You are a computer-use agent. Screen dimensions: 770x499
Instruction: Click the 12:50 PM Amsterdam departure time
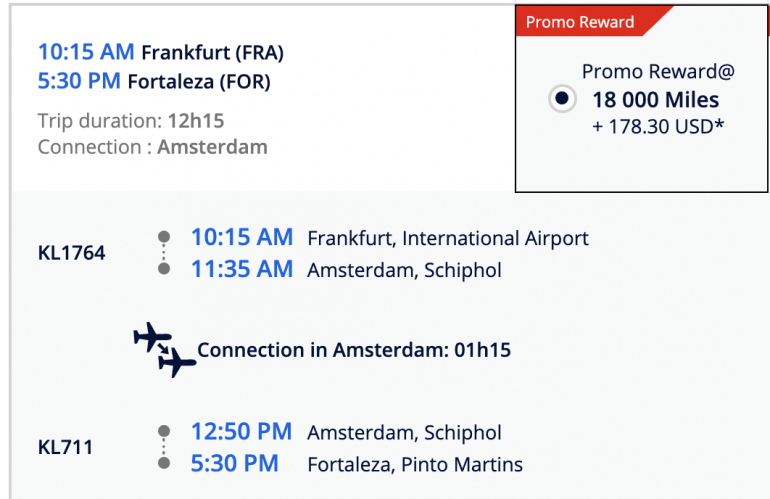(x=242, y=432)
